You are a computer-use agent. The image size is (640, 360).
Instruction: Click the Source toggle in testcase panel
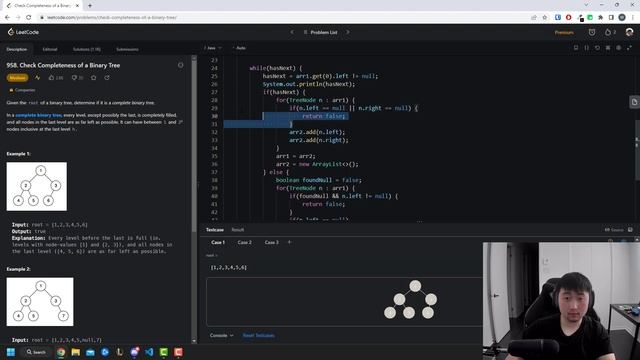pyautogui.click(x=614, y=230)
